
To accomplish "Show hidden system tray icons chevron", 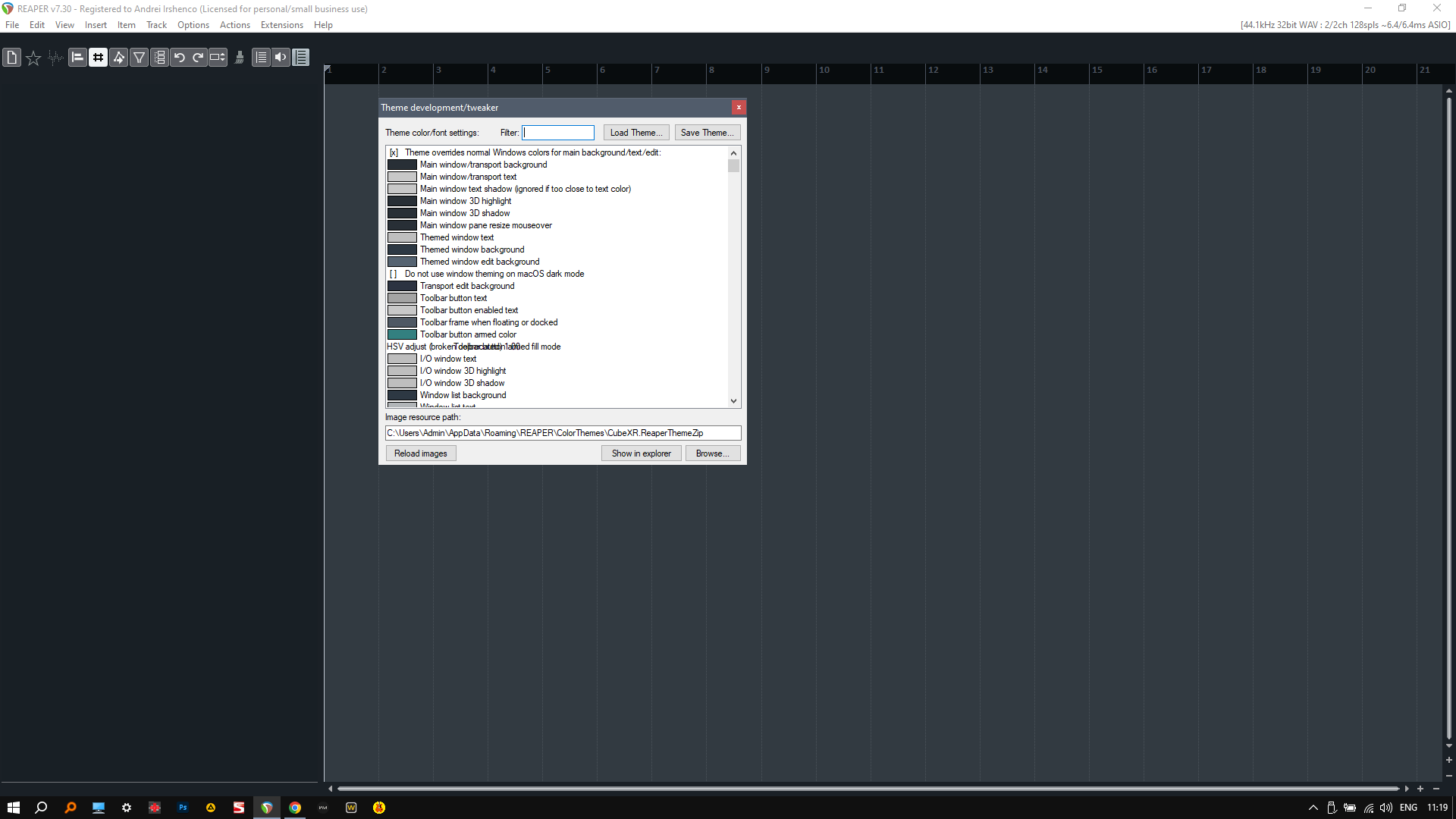I will 1313,808.
